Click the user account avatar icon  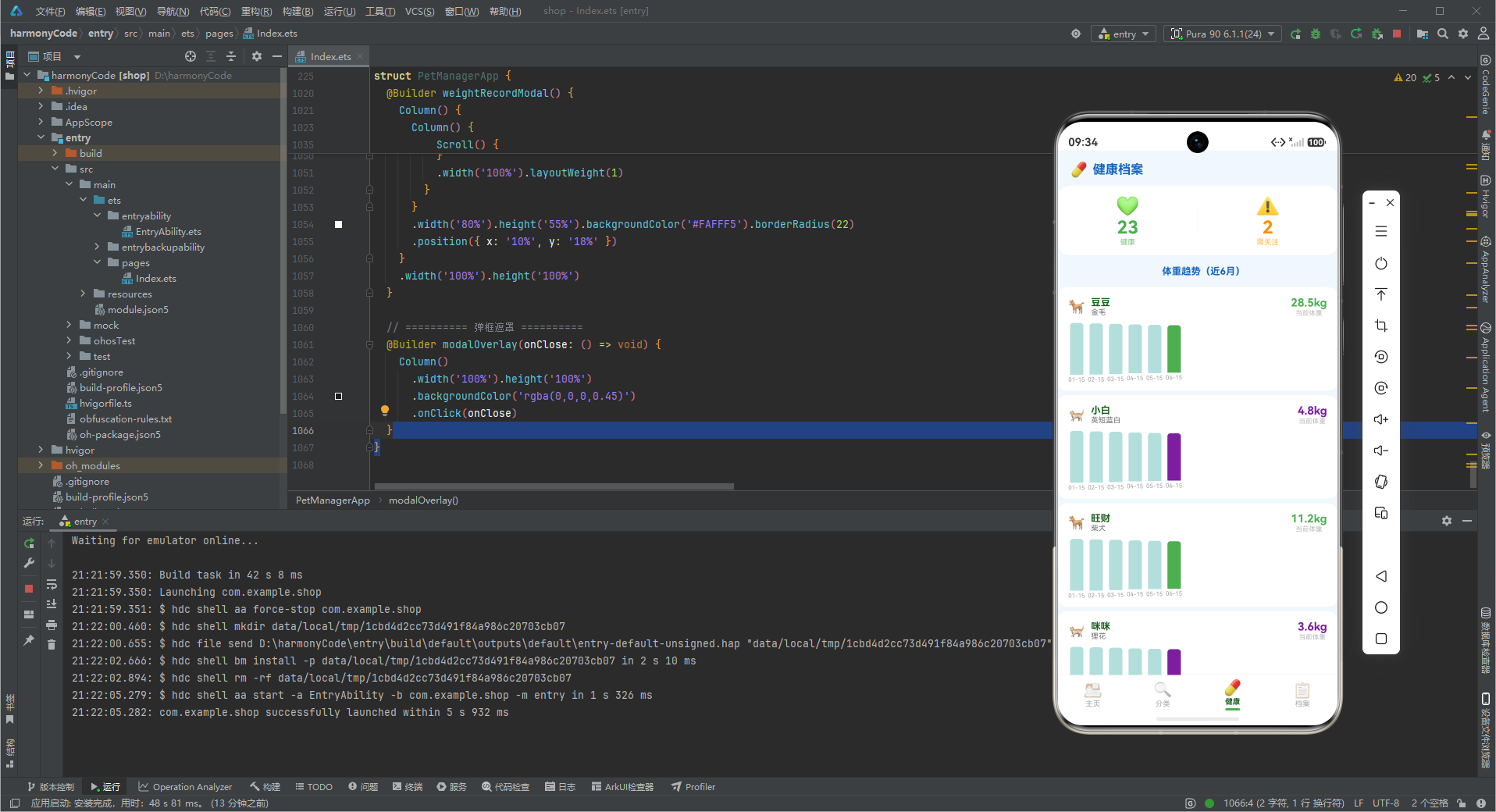(1484, 34)
